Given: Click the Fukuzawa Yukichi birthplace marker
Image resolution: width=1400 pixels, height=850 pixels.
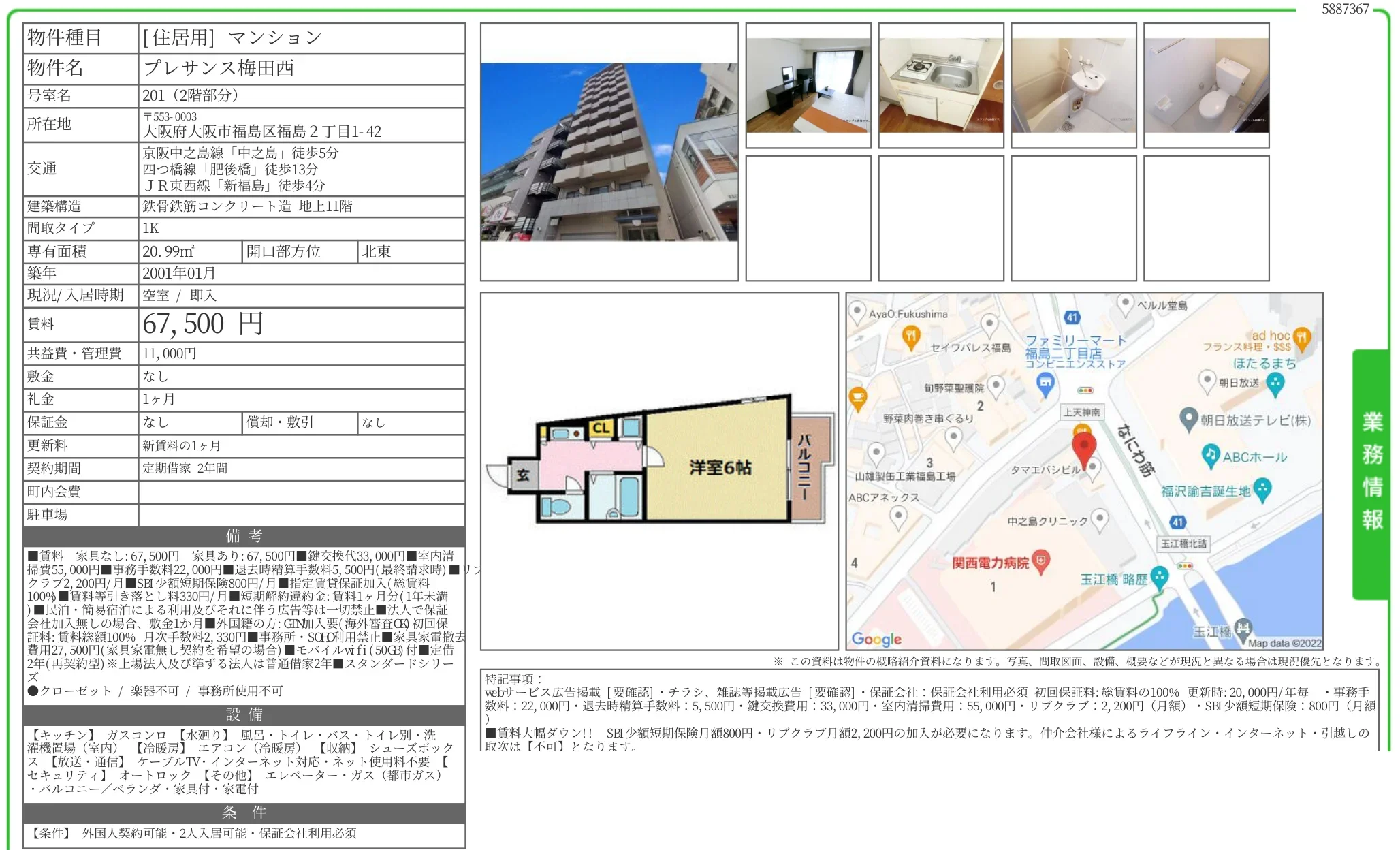Looking at the screenshot, I should coord(1262,488).
